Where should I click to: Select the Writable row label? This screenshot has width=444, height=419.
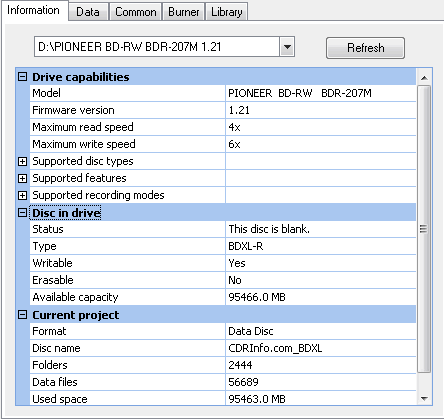pyautogui.click(x=52, y=263)
